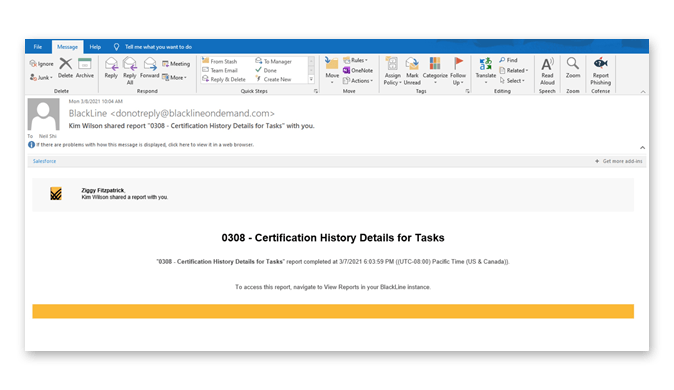This screenshot has width=674, height=390.
Task: Mark the message Unread
Action: click(412, 71)
